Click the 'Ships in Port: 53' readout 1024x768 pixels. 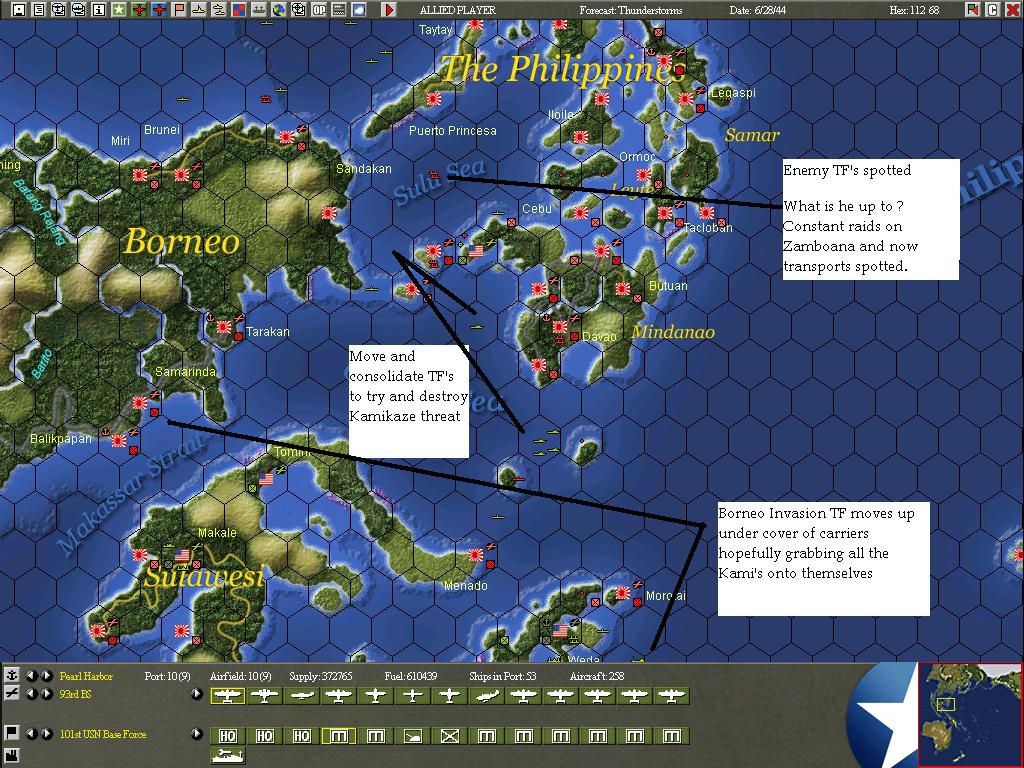[503, 676]
